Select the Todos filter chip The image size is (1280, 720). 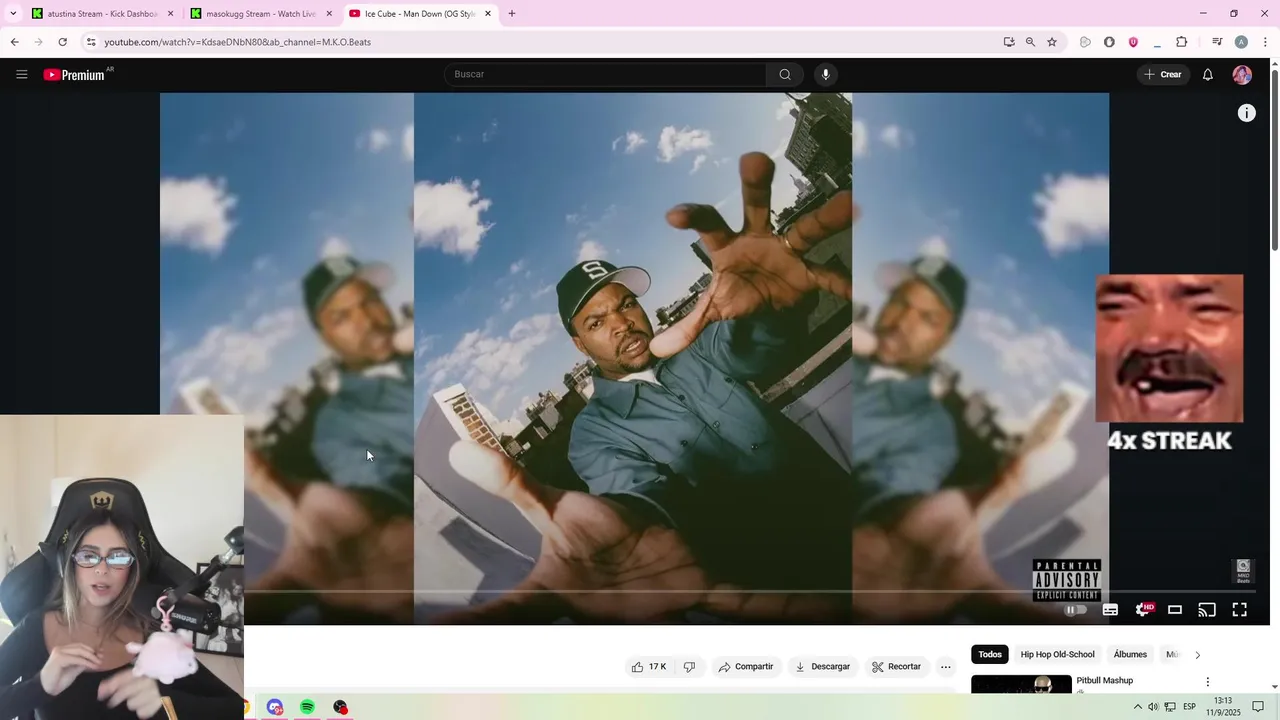990,655
